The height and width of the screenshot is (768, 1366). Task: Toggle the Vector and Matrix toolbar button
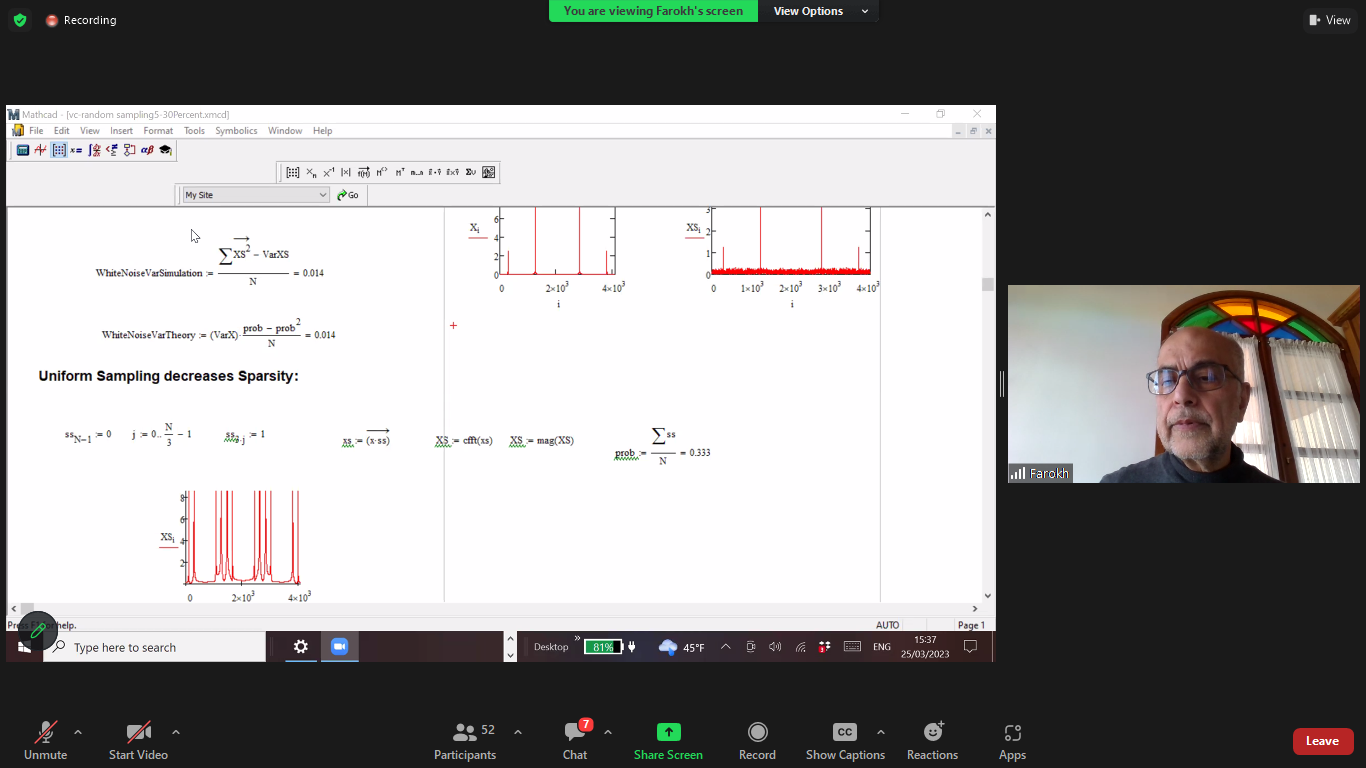point(59,150)
